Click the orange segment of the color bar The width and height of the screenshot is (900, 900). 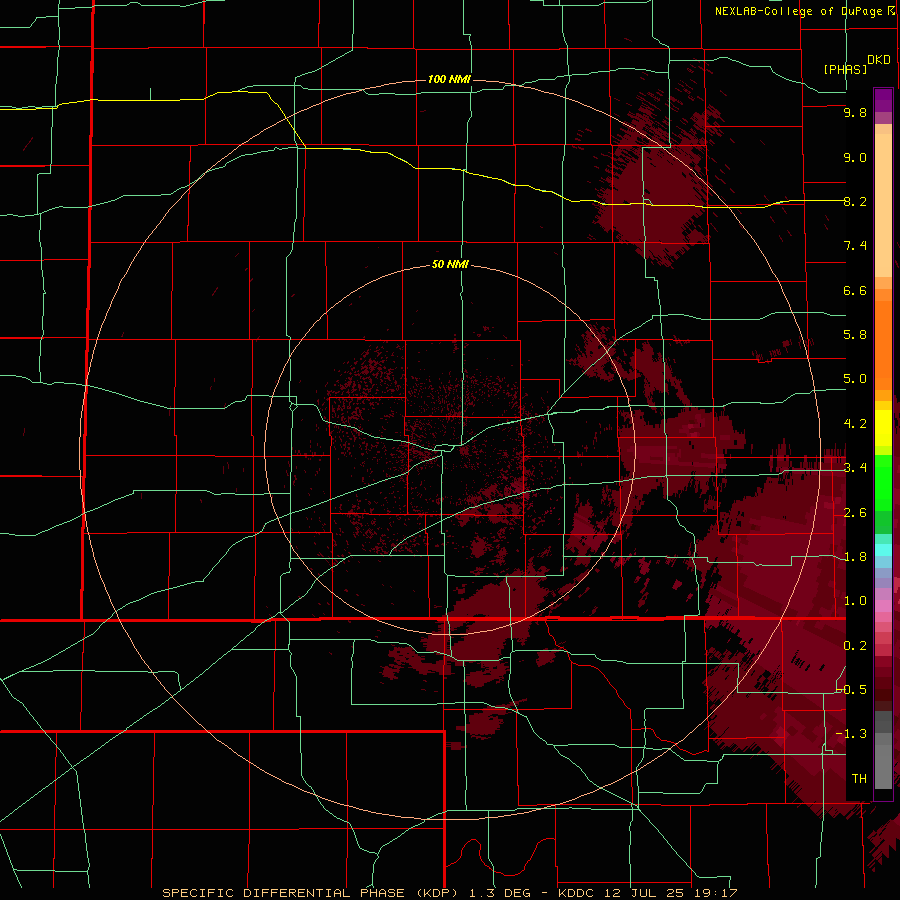[883, 345]
